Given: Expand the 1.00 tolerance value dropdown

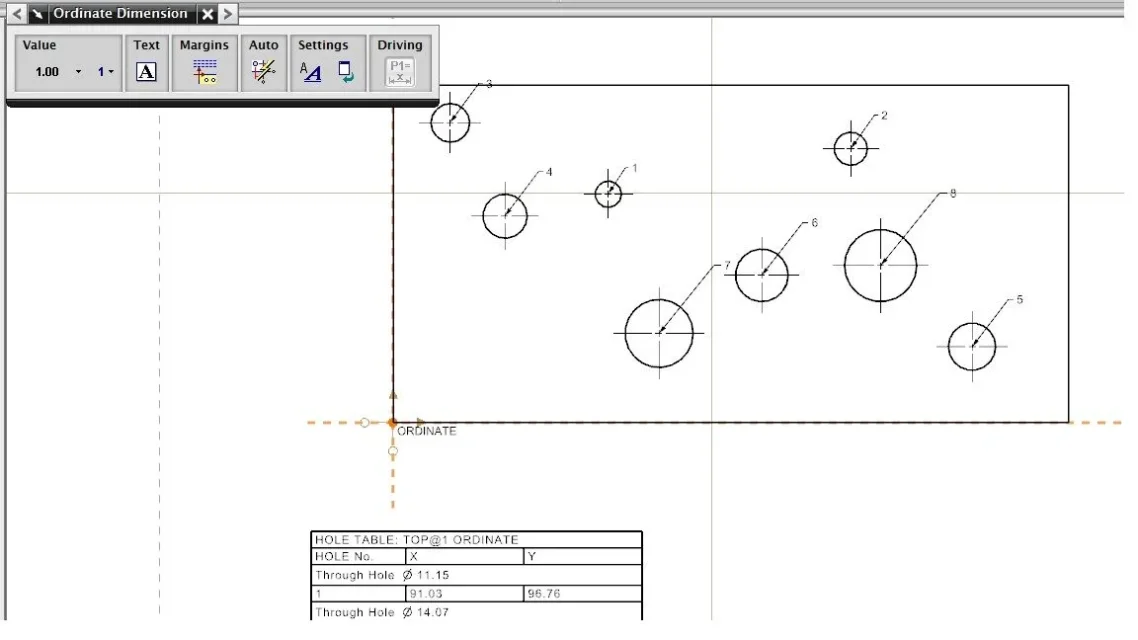Looking at the screenshot, I should coord(79,72).
